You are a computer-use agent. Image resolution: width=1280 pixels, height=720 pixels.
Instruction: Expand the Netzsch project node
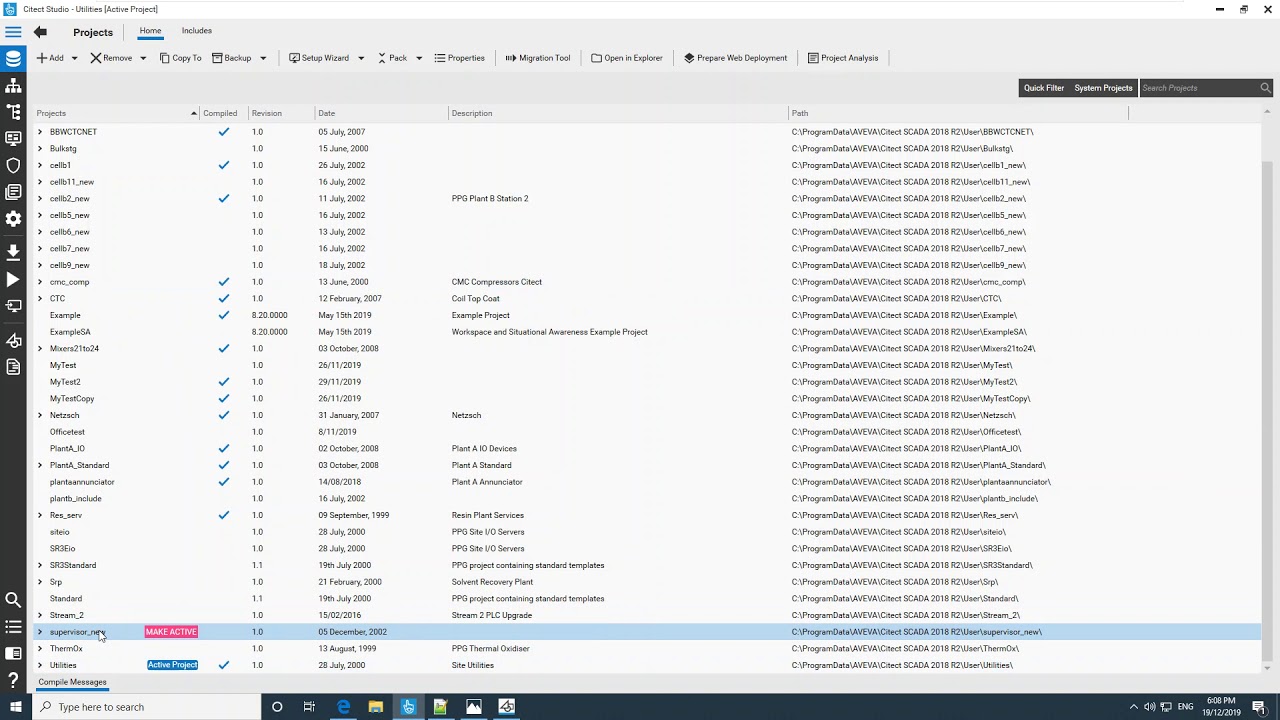point(40,415)
